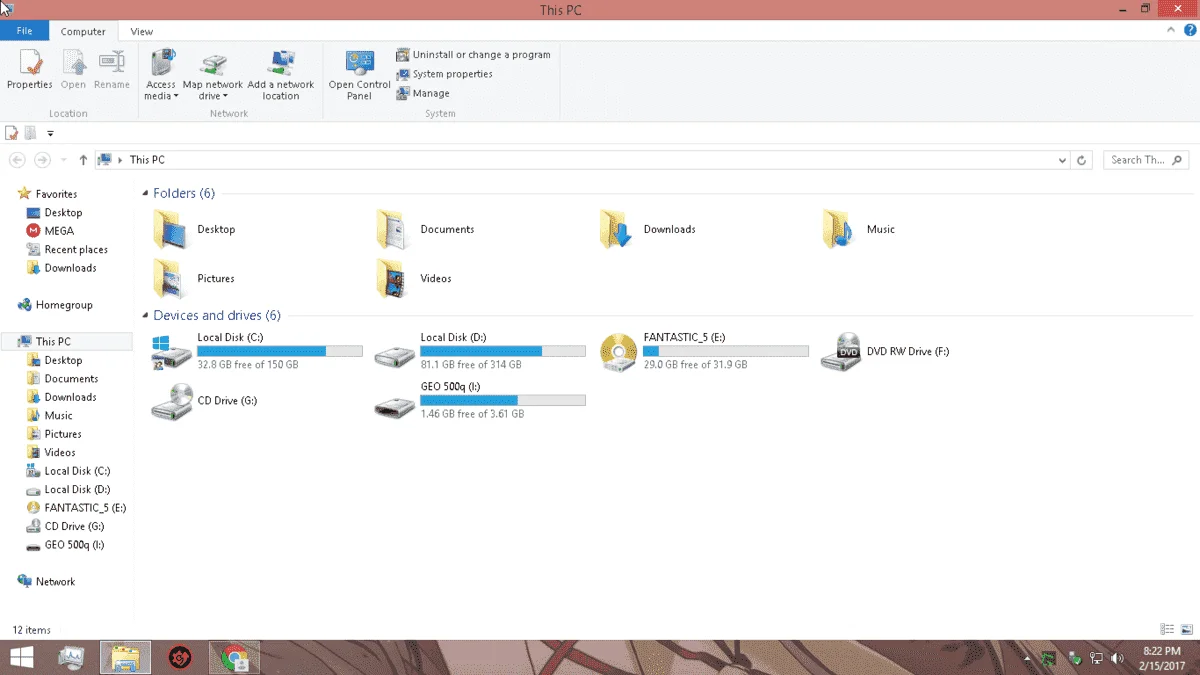Expand address bar history dropdown
The height and width of the screenshot is (675, 1200).
coord(1062,160)
